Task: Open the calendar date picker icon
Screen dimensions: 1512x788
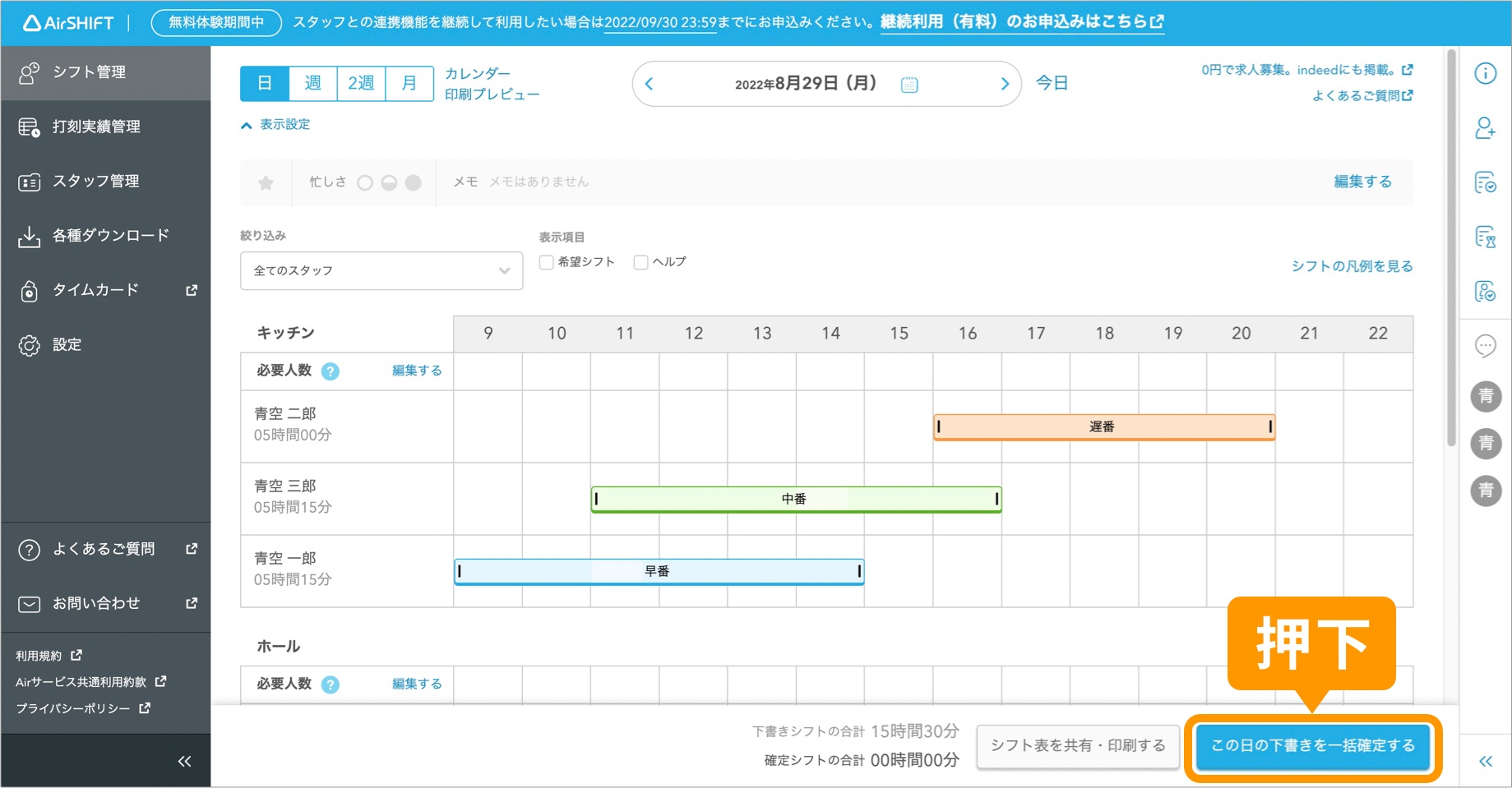Action: coord(909,84)
